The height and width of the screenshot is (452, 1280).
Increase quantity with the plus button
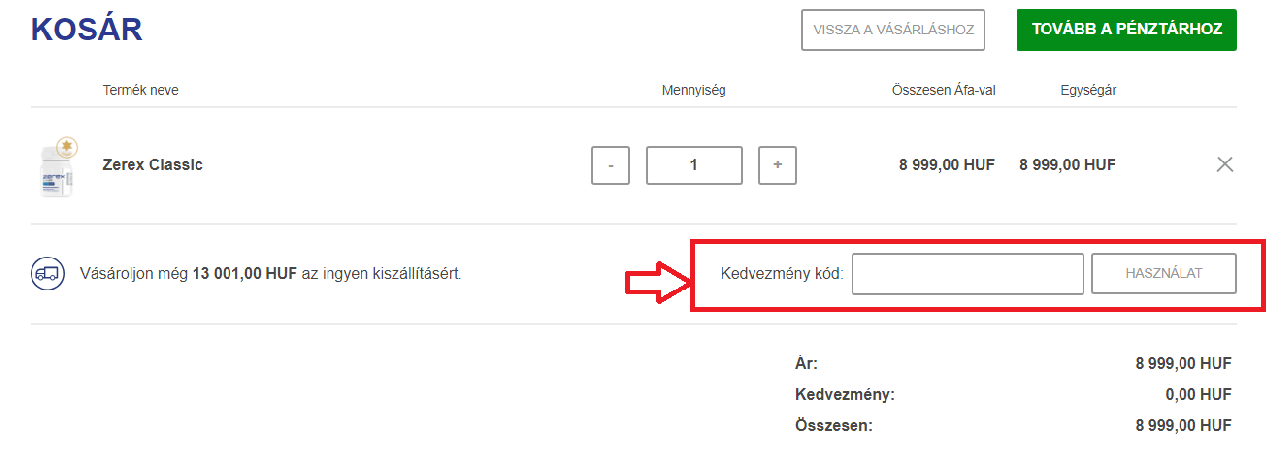(777, 165)
